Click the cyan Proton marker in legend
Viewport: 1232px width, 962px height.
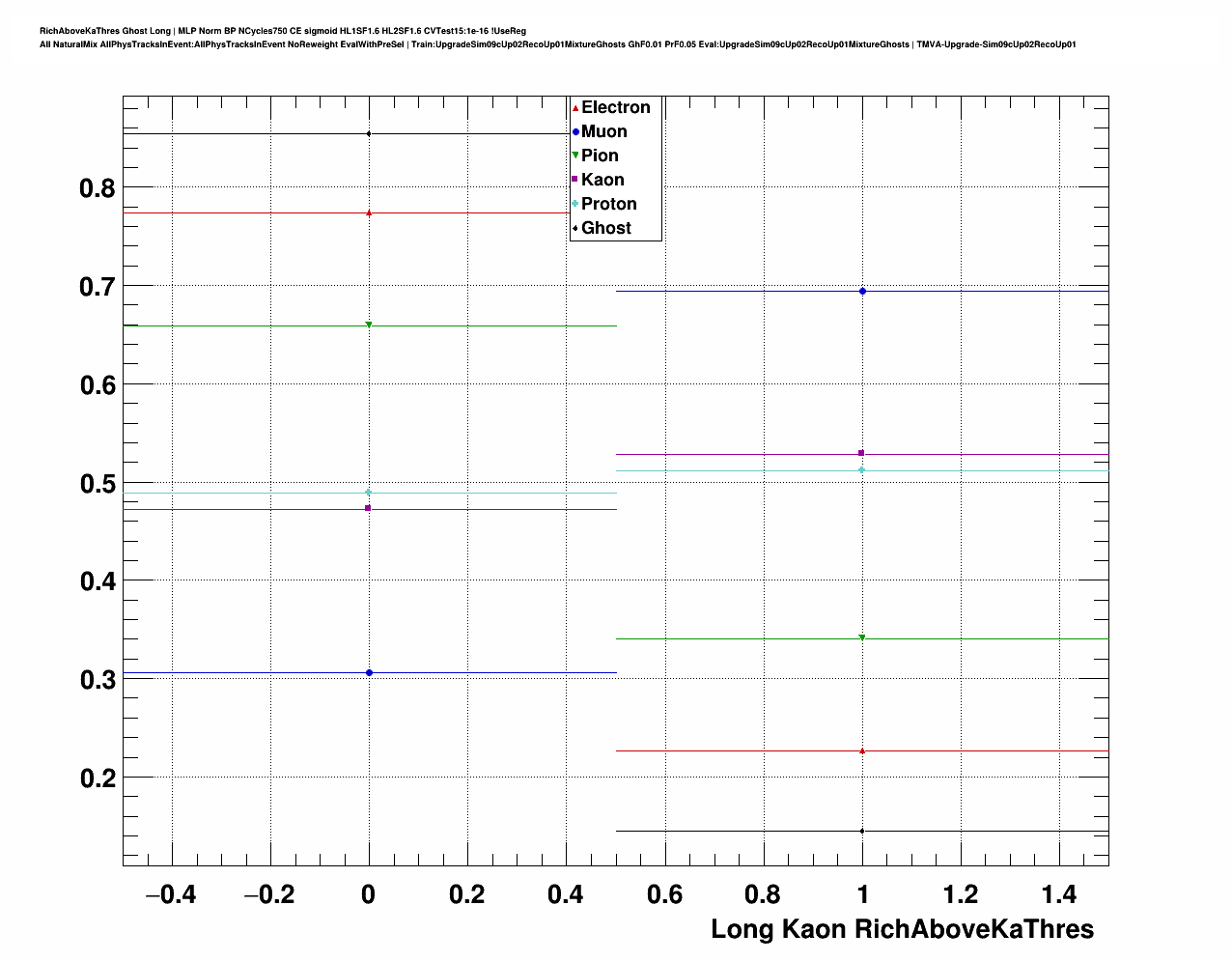(x=575, y=205)
